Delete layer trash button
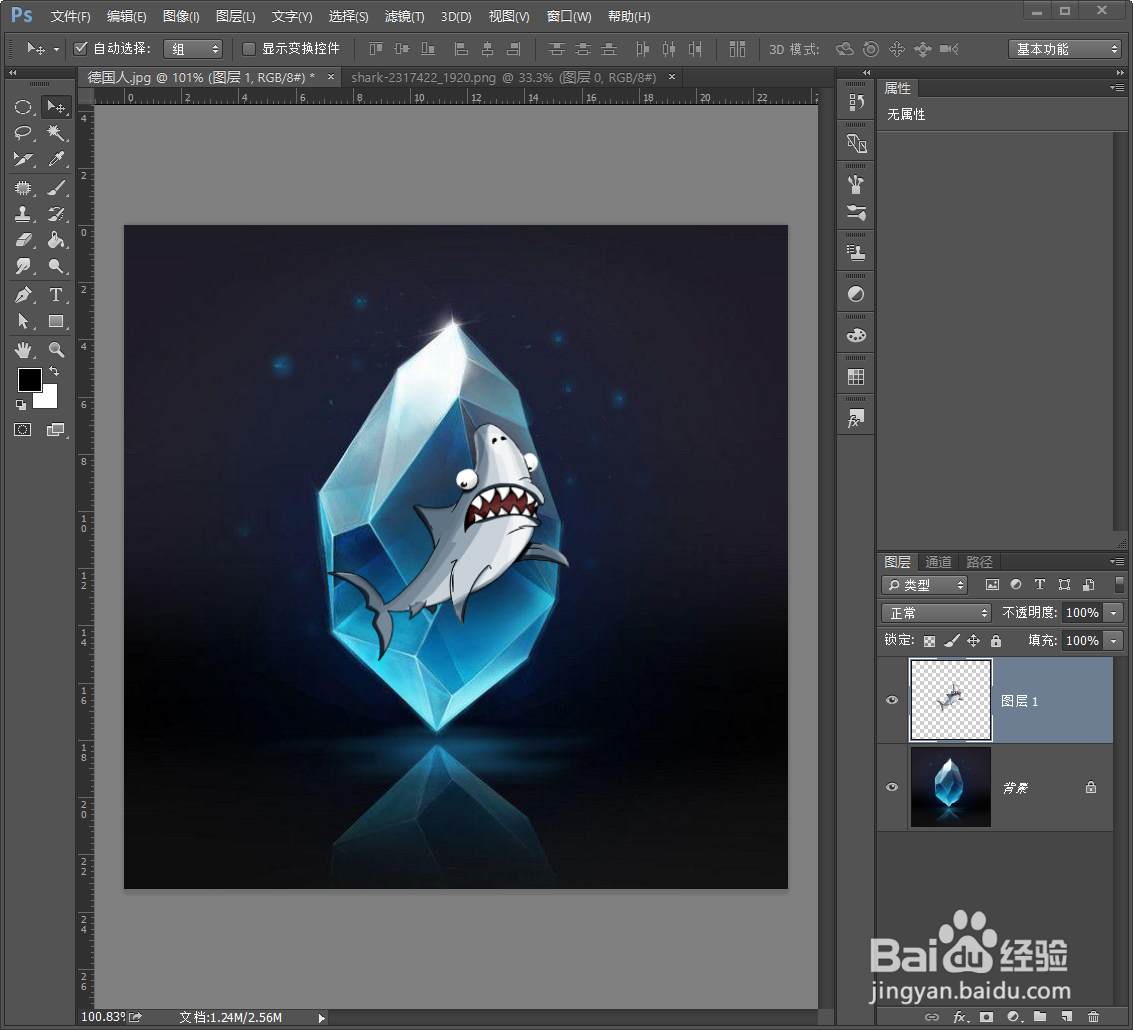Screen dimensions: 1133x1030 1093,1017
